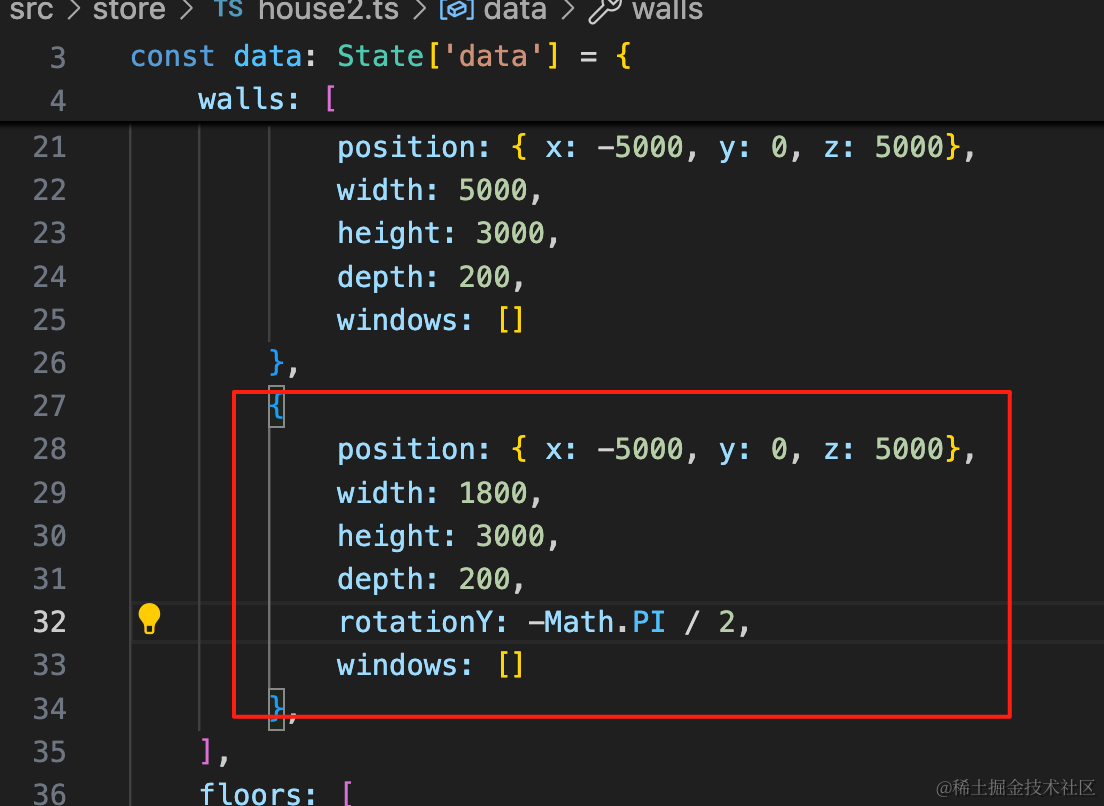Click 'floors: [' on line 36
Screen dimensions: 1104x806
[x=275, y=794]
